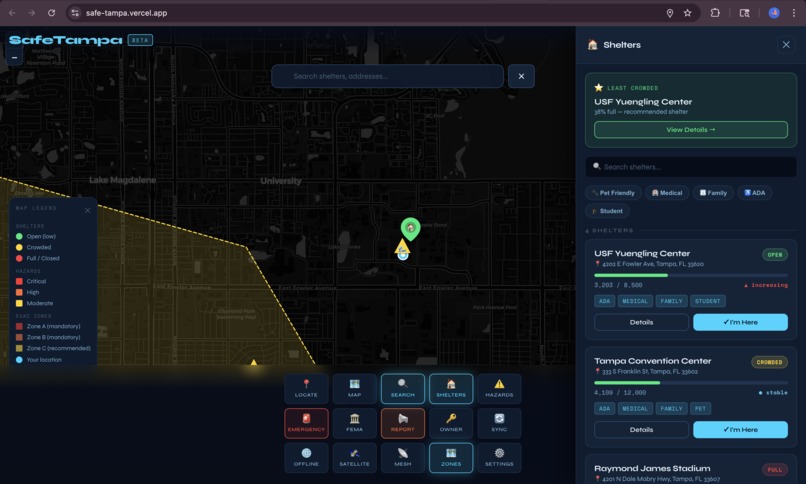Click the Search shelters field in side panel
This screenshot has width=806, height=484.
(691, 167)
